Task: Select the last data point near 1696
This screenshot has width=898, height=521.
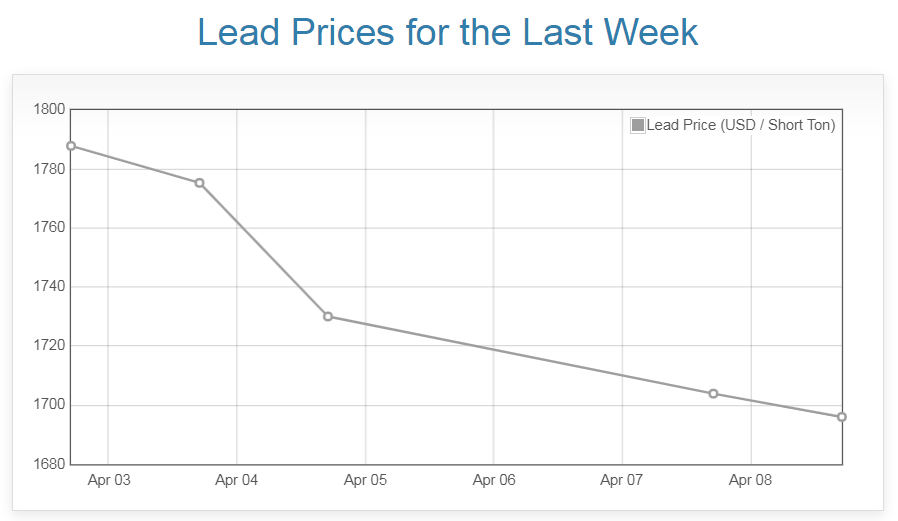Action: click(842, 417)
